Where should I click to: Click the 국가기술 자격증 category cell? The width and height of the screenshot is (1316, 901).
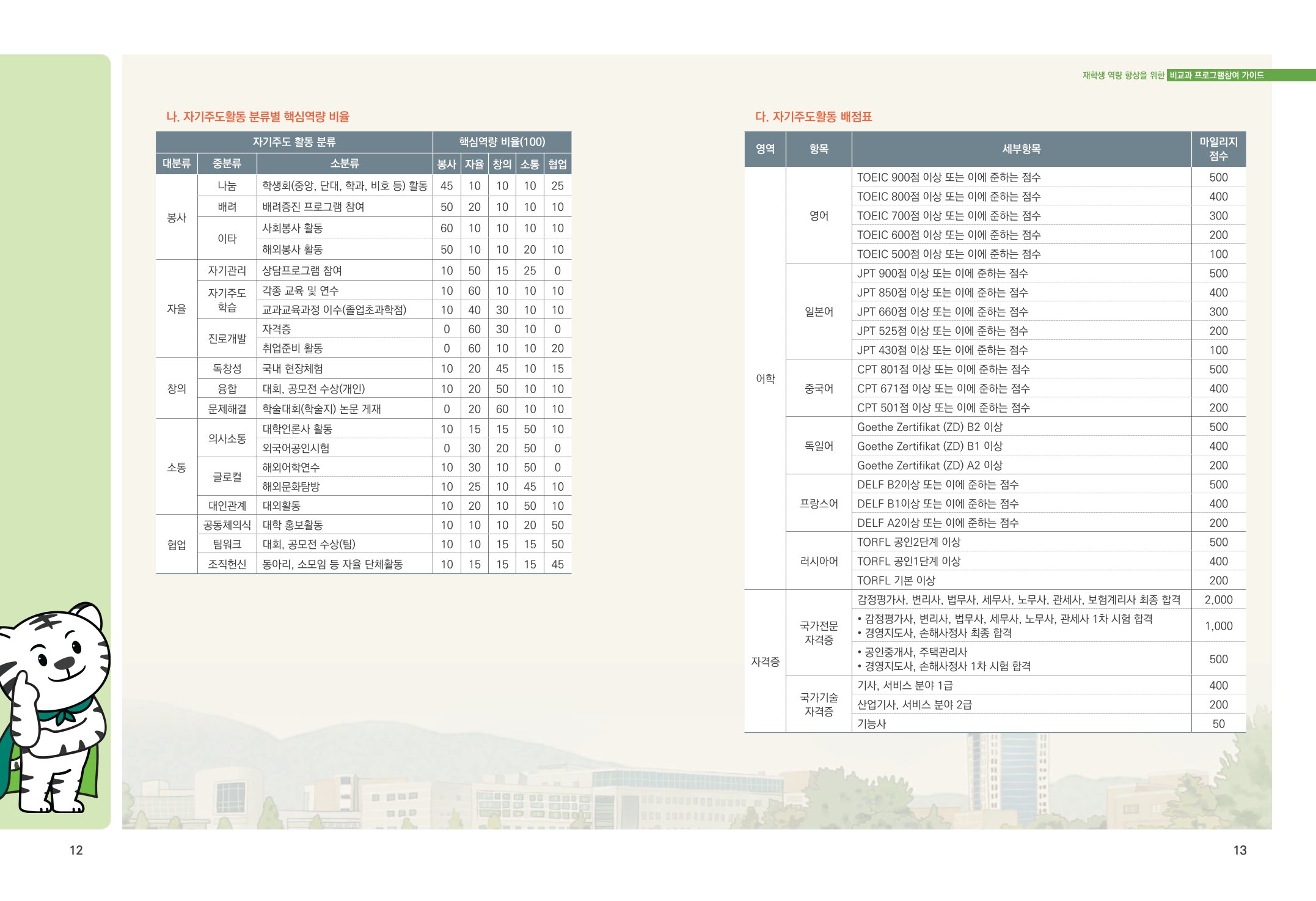818,704
